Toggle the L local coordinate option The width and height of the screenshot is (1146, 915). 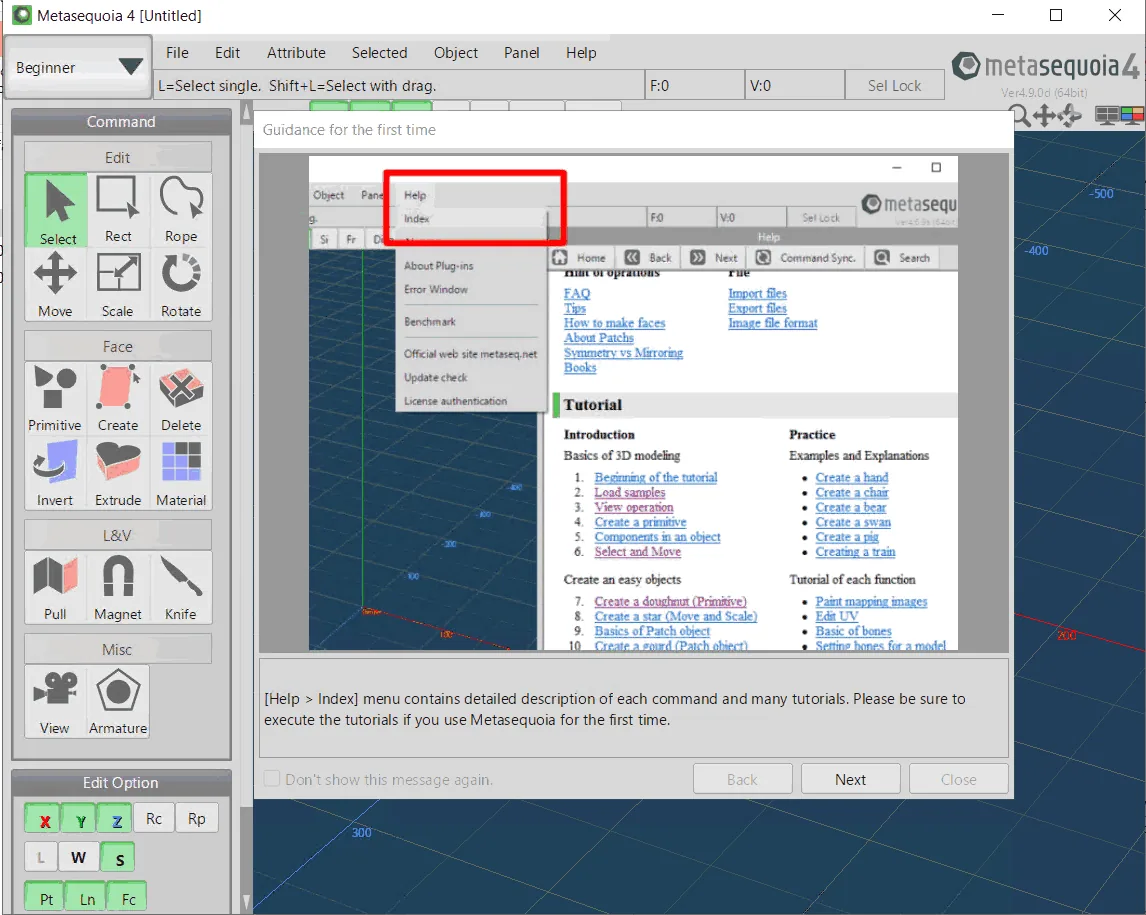41,857
